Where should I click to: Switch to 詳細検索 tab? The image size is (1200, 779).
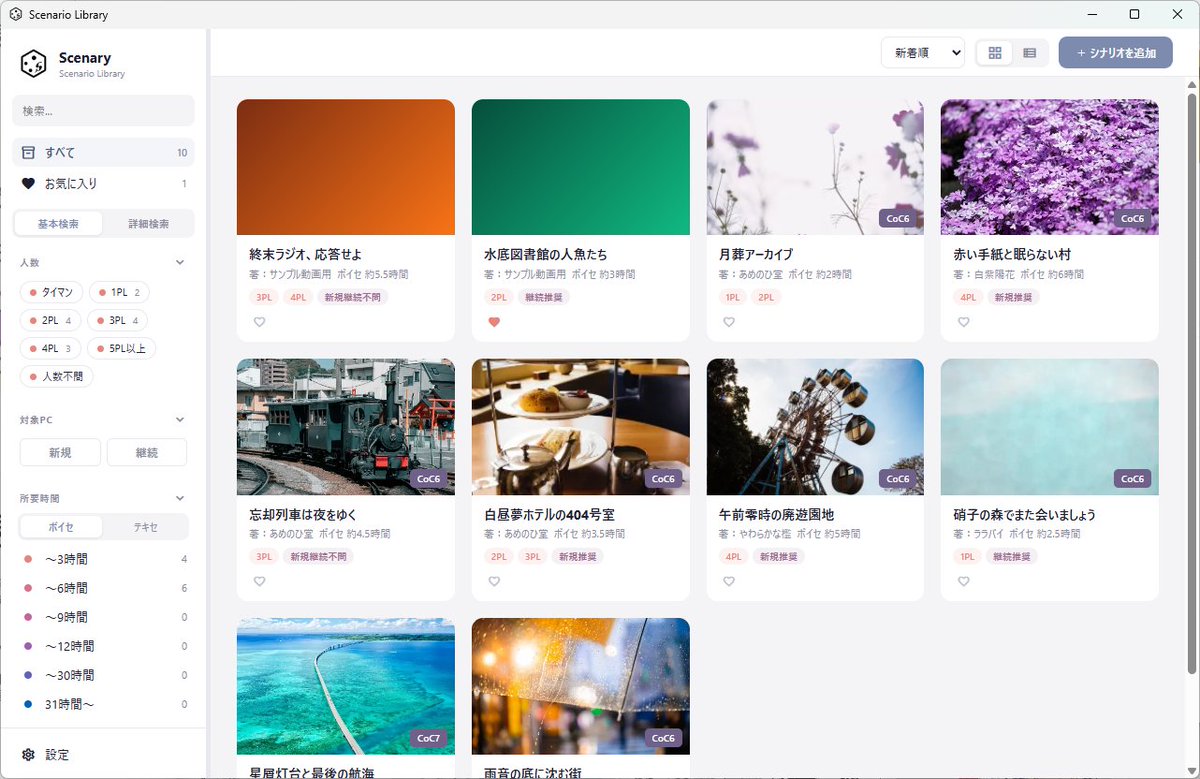pyautogui.click(x=148, y=224)
